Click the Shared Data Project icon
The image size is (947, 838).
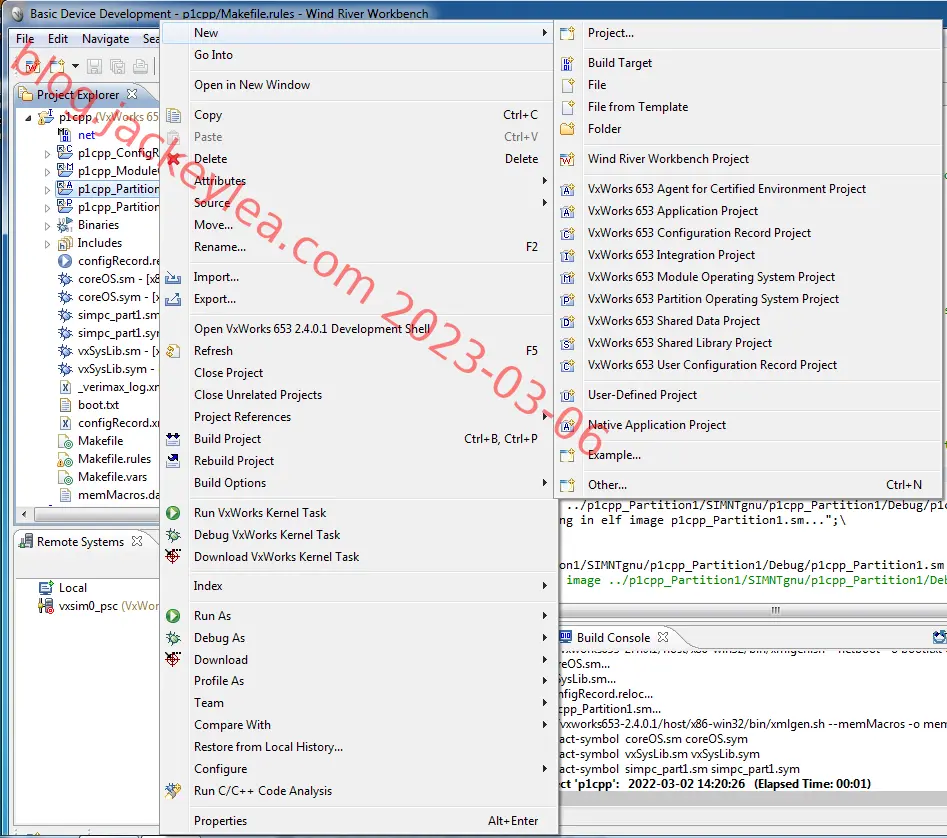567,321
